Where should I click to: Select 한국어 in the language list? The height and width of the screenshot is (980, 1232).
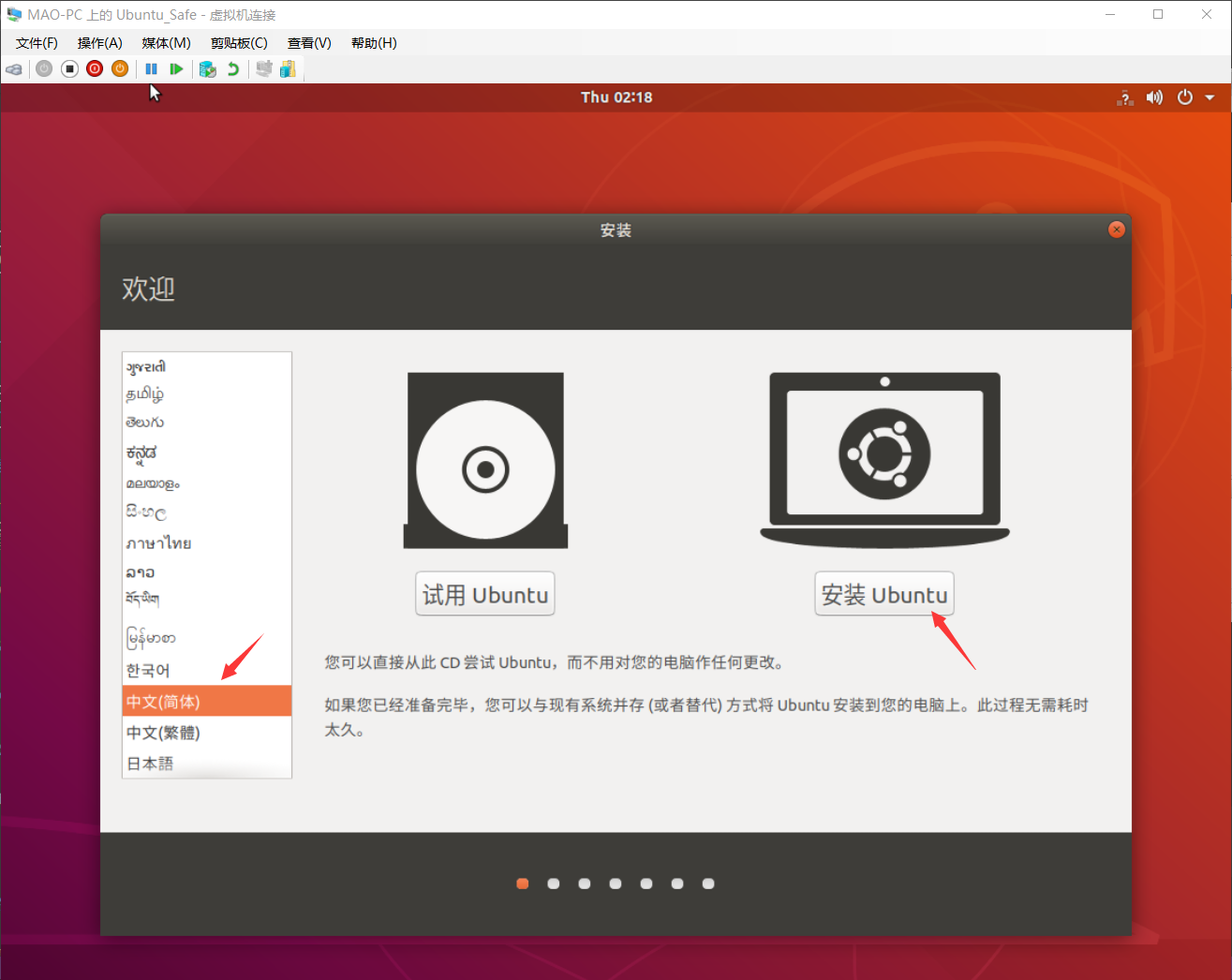pos(207,670)
